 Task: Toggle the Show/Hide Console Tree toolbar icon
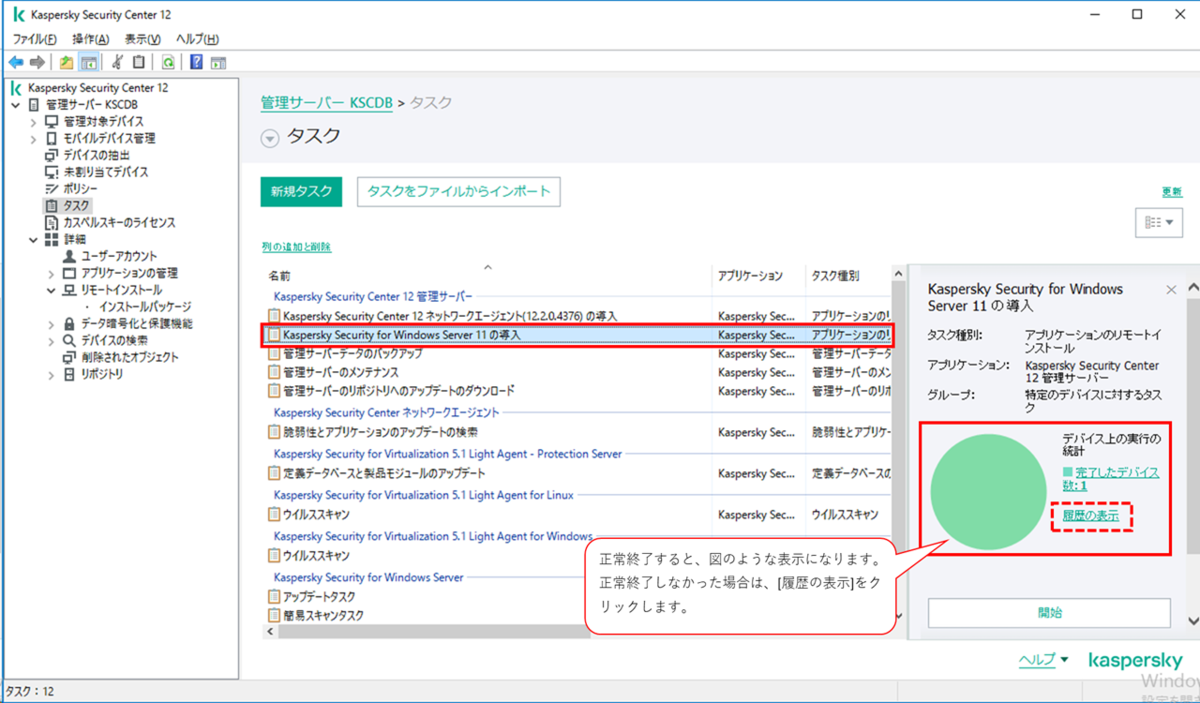[x=88, y=62]
